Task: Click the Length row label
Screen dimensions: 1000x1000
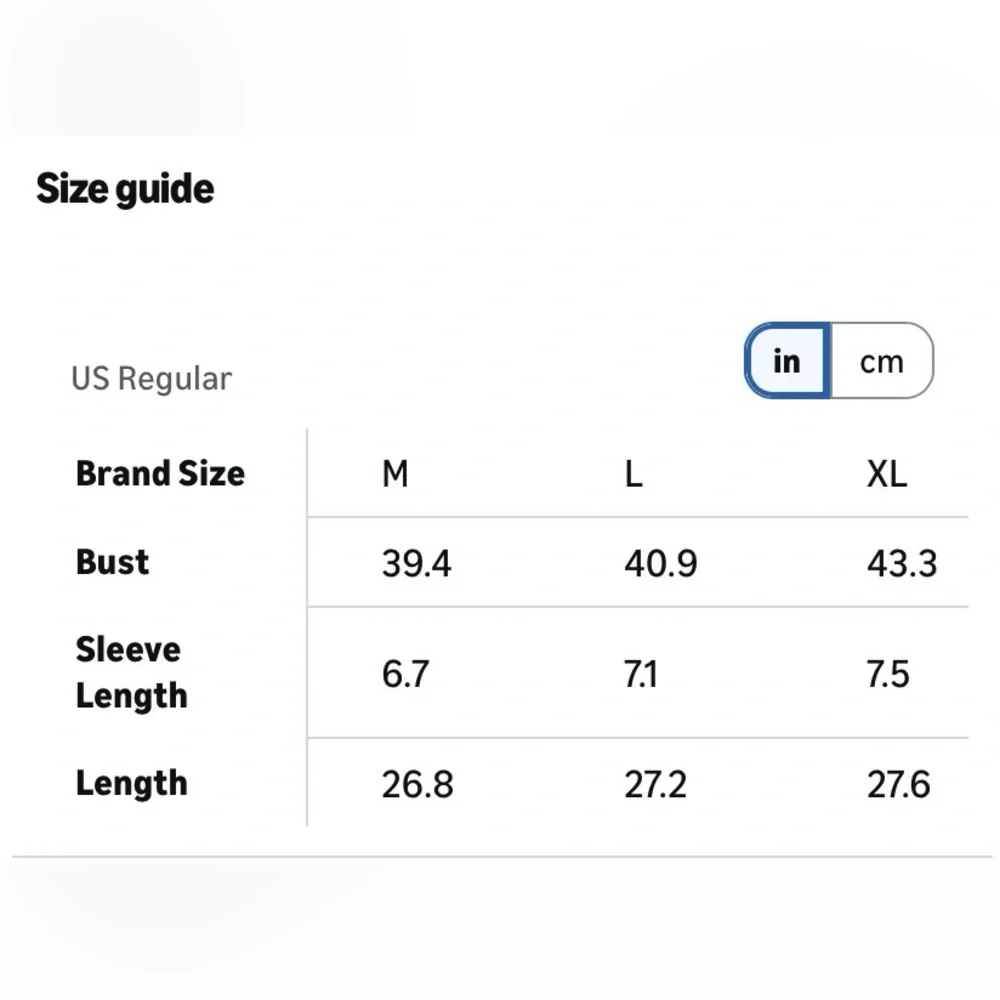Action: tap(131, 783)
